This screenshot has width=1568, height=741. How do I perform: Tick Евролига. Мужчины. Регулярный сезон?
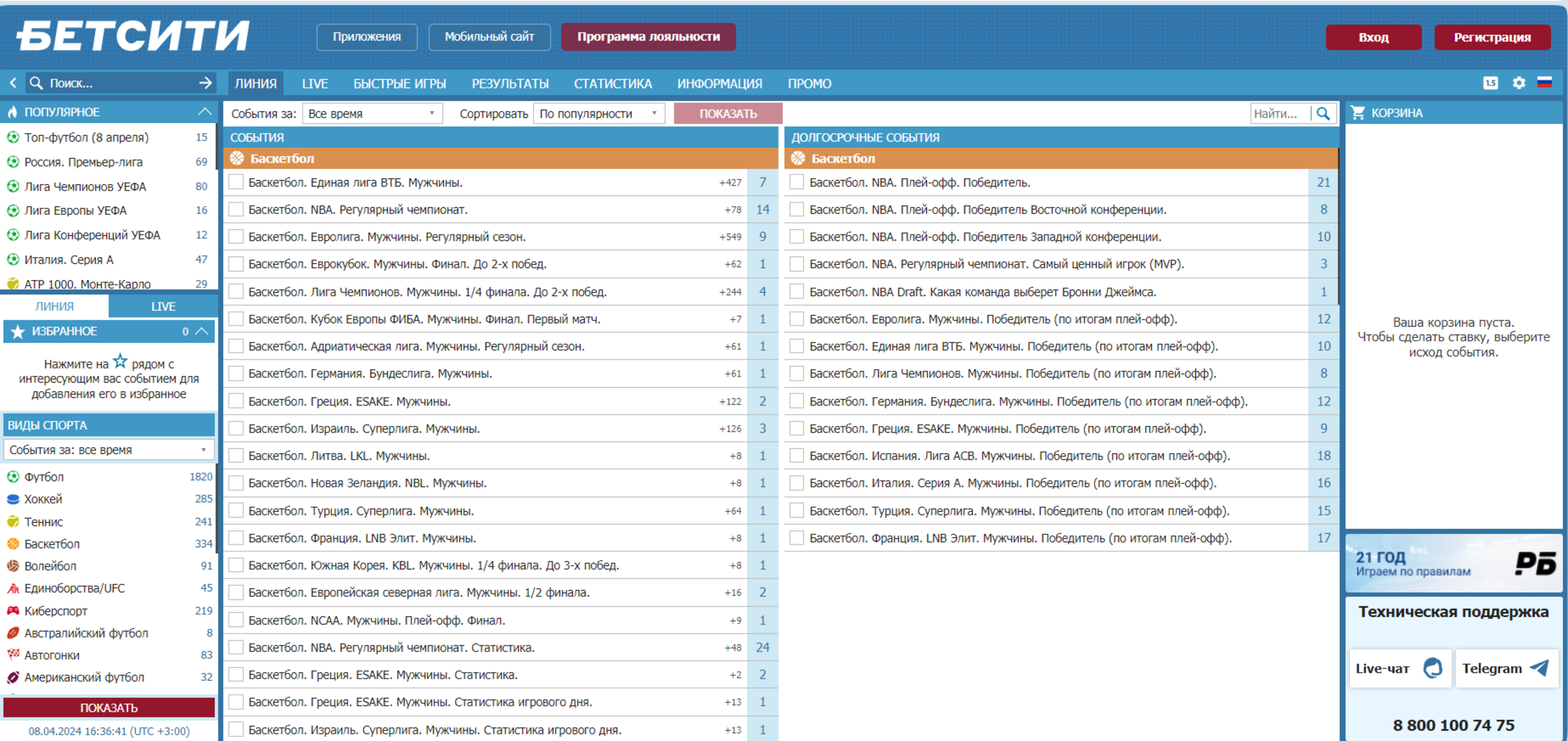click(236, 237)
